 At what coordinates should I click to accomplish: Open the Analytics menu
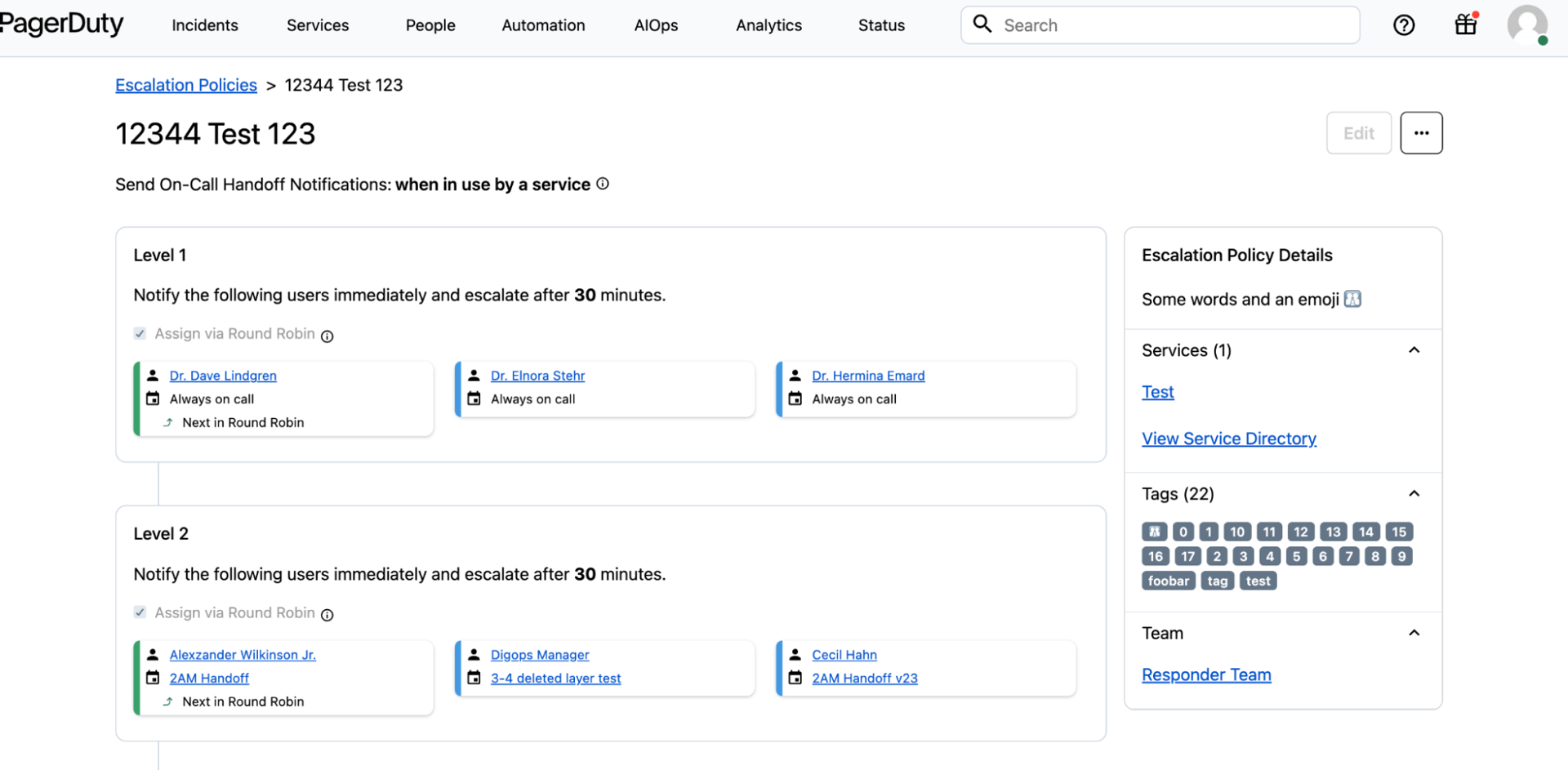(768, 25)
